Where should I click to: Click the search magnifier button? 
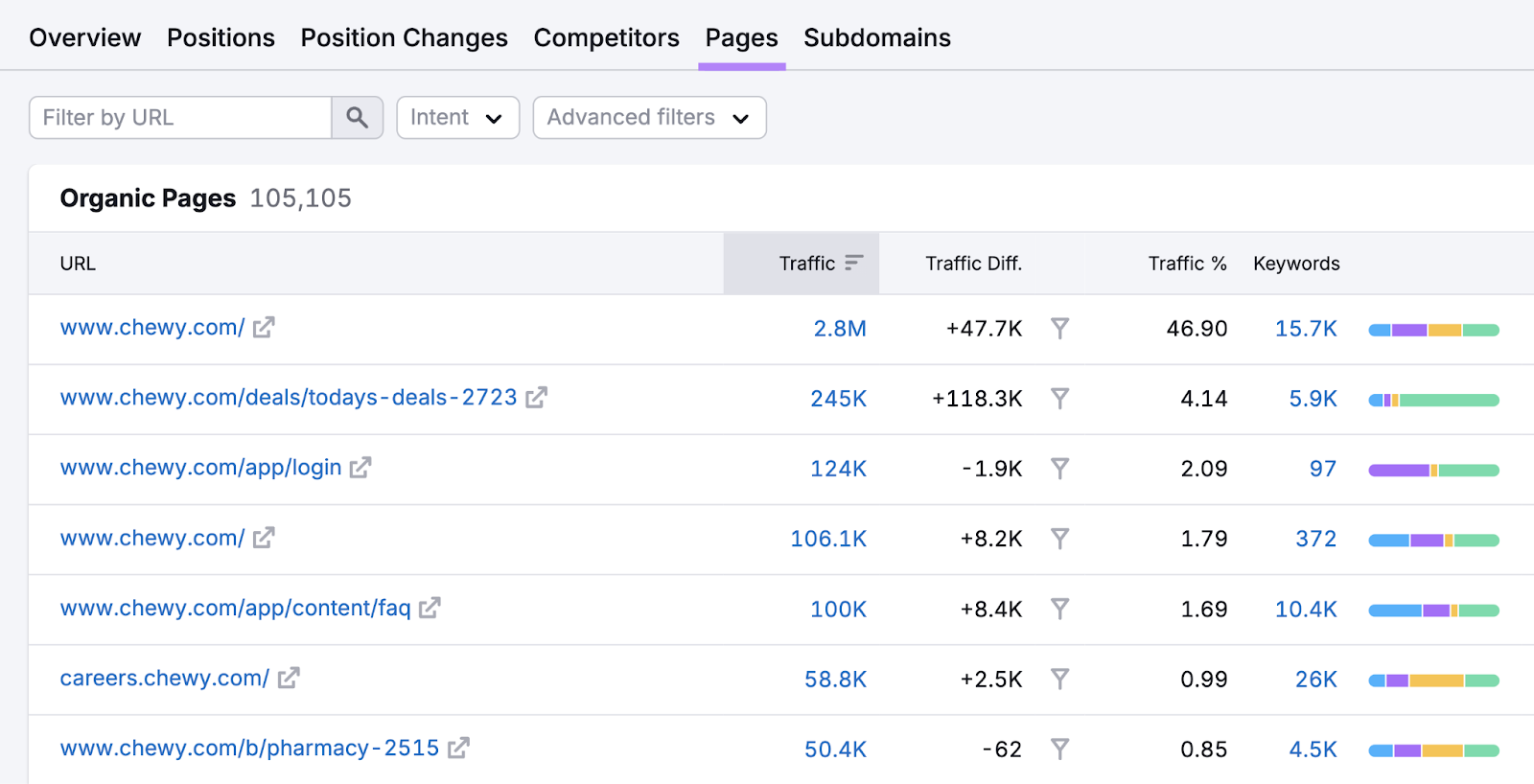[x=357, y=118]
